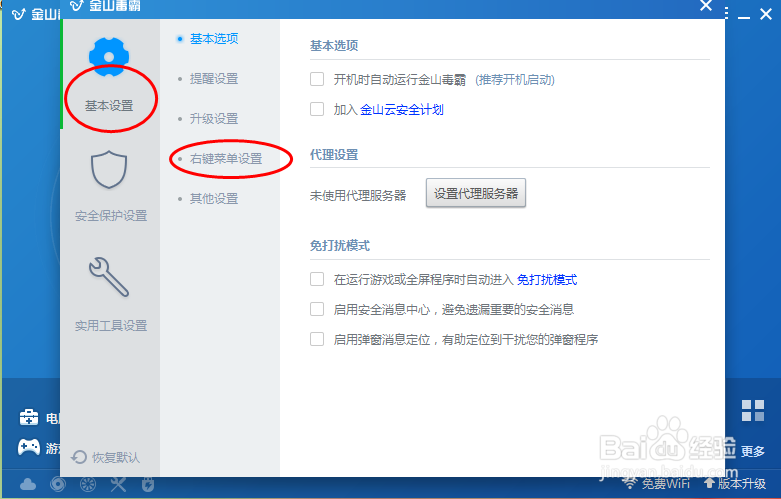Click the 恢复默认 text
Viewport: 781px width, 499px height.
point(116,457)
